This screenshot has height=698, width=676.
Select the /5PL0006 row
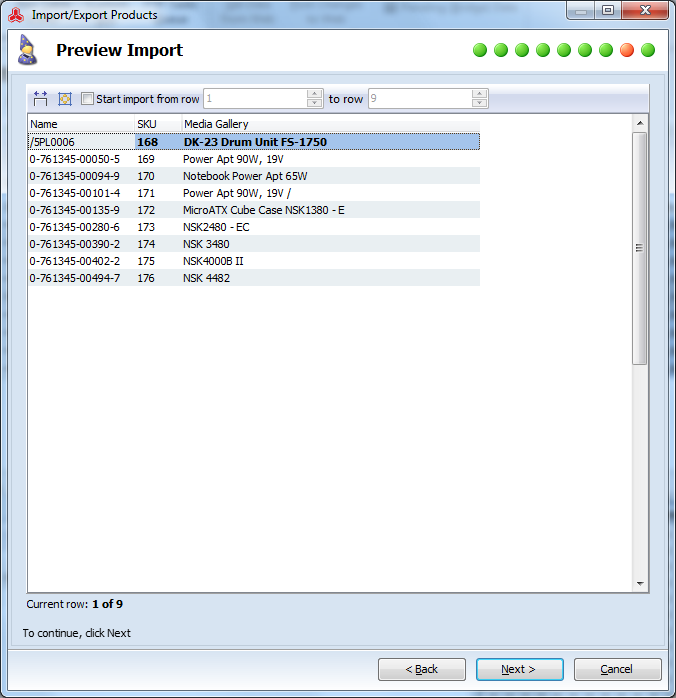point(254,142)
